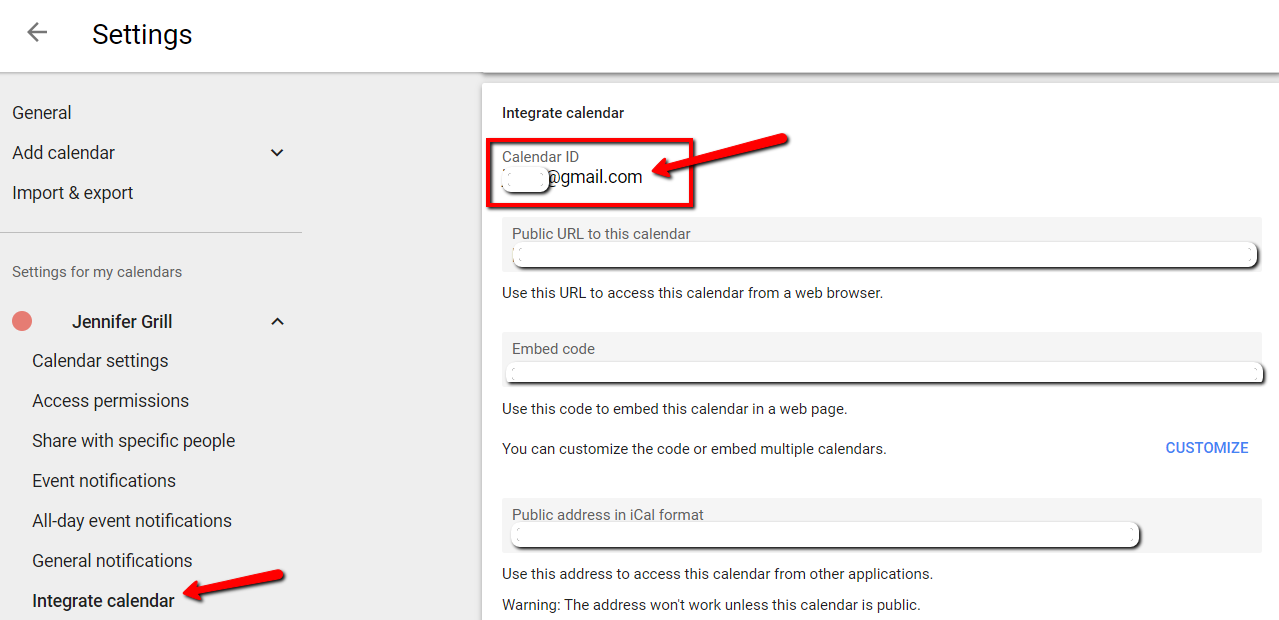The width and height of the screenshot is (1279, 620).
Task: Open All-day event notifications
Action: point(132,521)
